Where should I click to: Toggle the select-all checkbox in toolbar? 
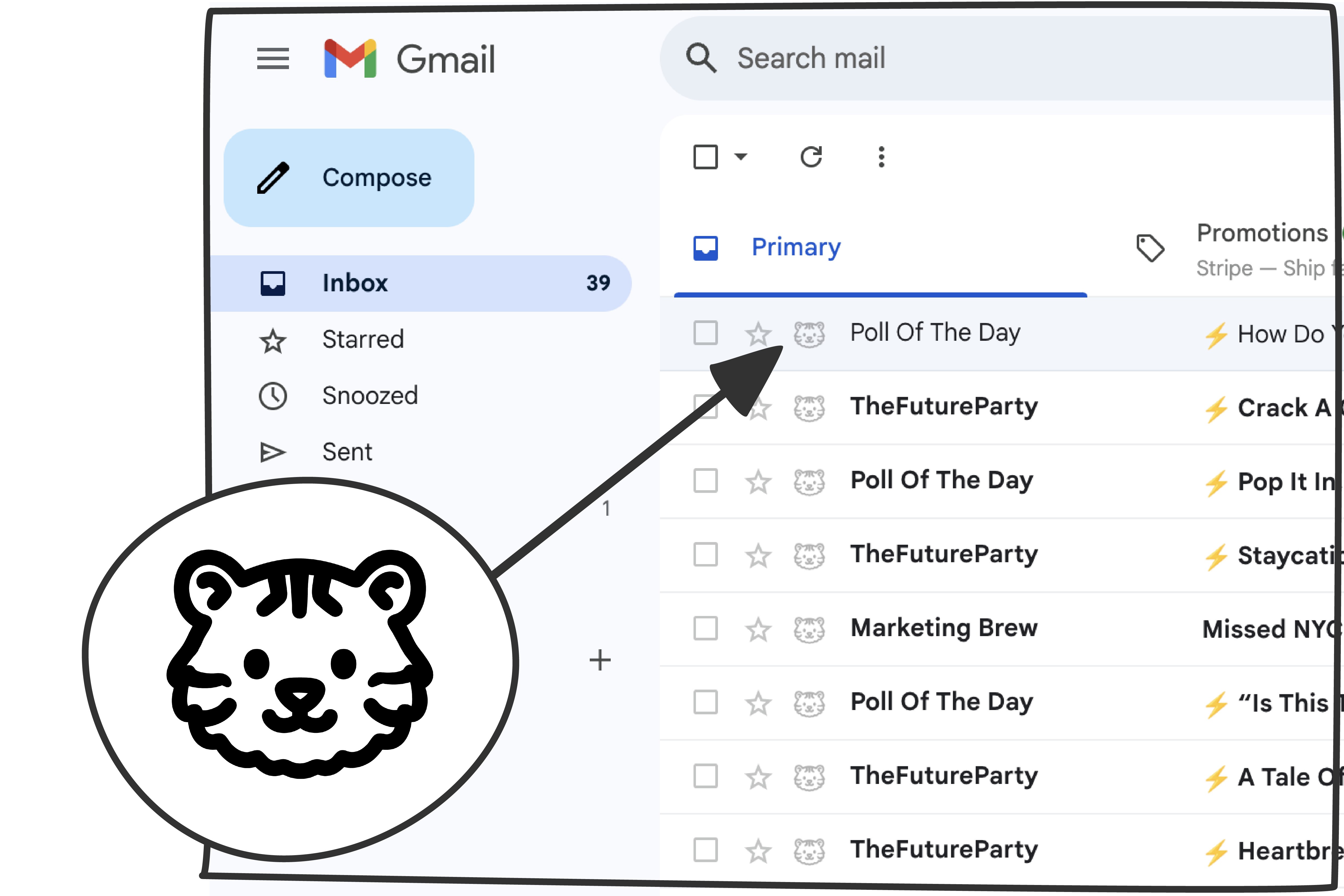[x=705, y=157]
